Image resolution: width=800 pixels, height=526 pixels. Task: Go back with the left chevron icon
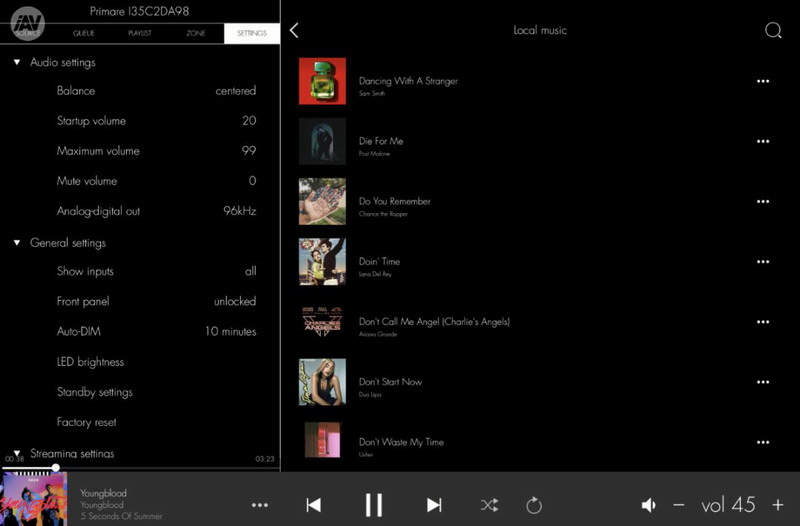pos(294,31)
